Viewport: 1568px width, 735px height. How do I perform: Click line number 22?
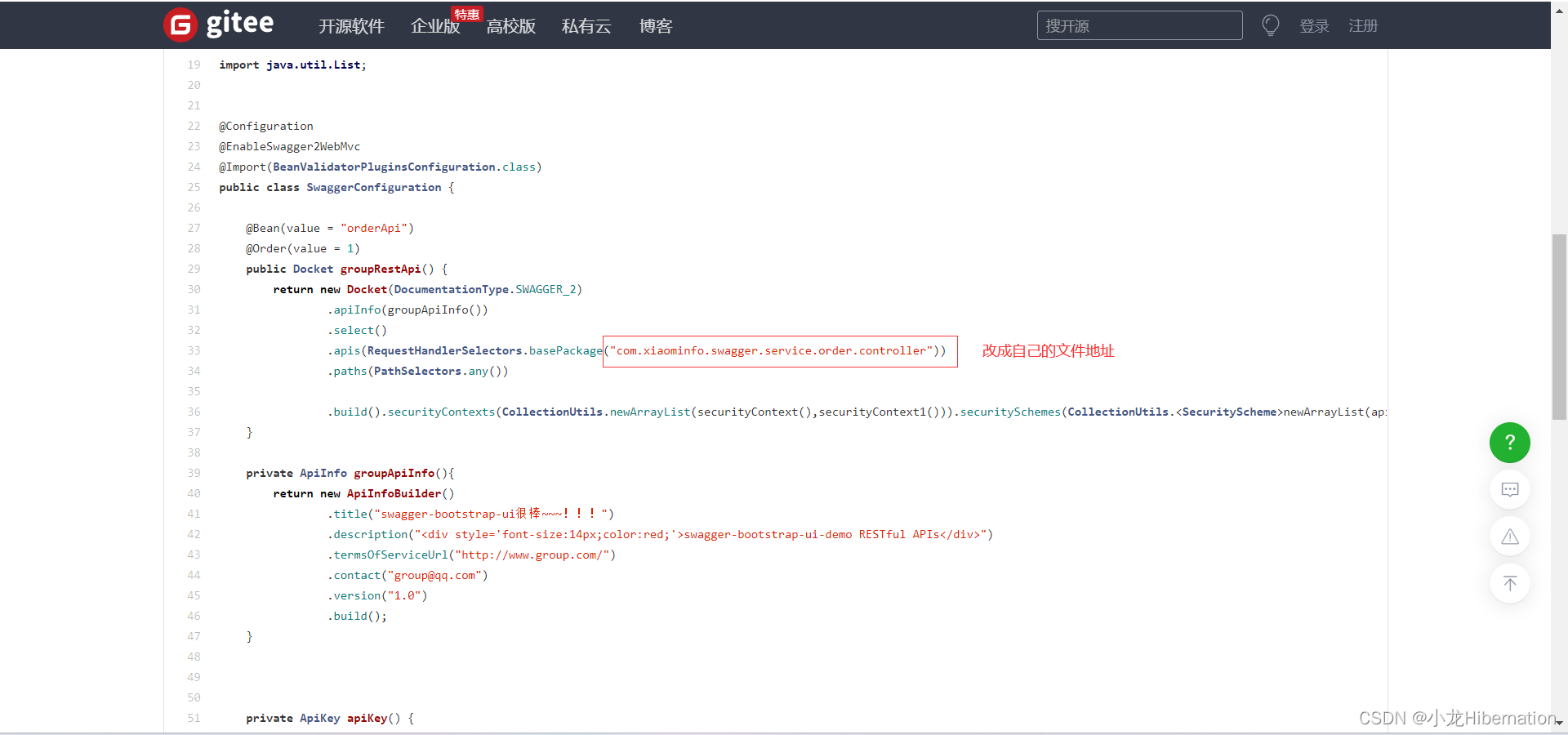tap(194, 126)
